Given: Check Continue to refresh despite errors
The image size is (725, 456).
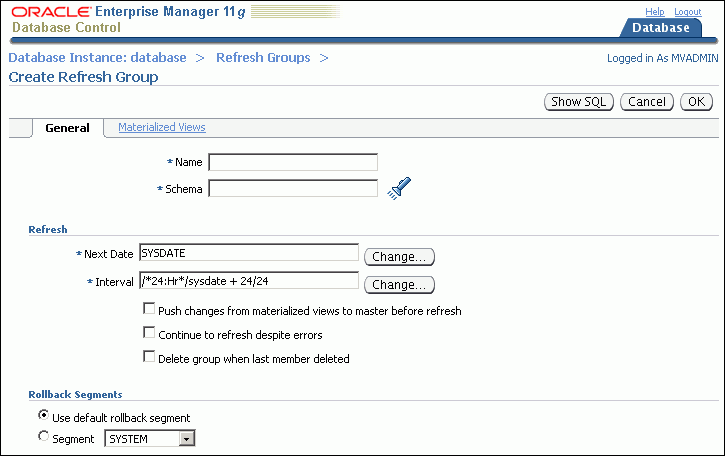Looking at the screenshot, I should coord(149,333).
